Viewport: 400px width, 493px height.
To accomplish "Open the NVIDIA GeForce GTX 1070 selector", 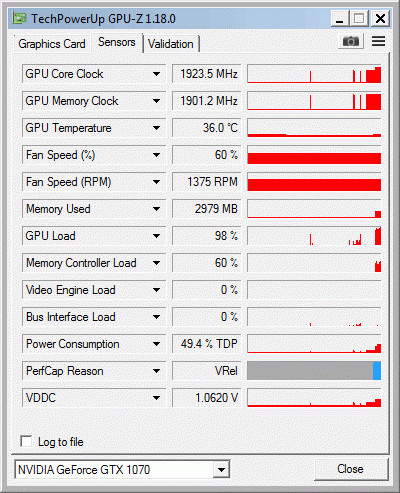I will pos(122,470).
